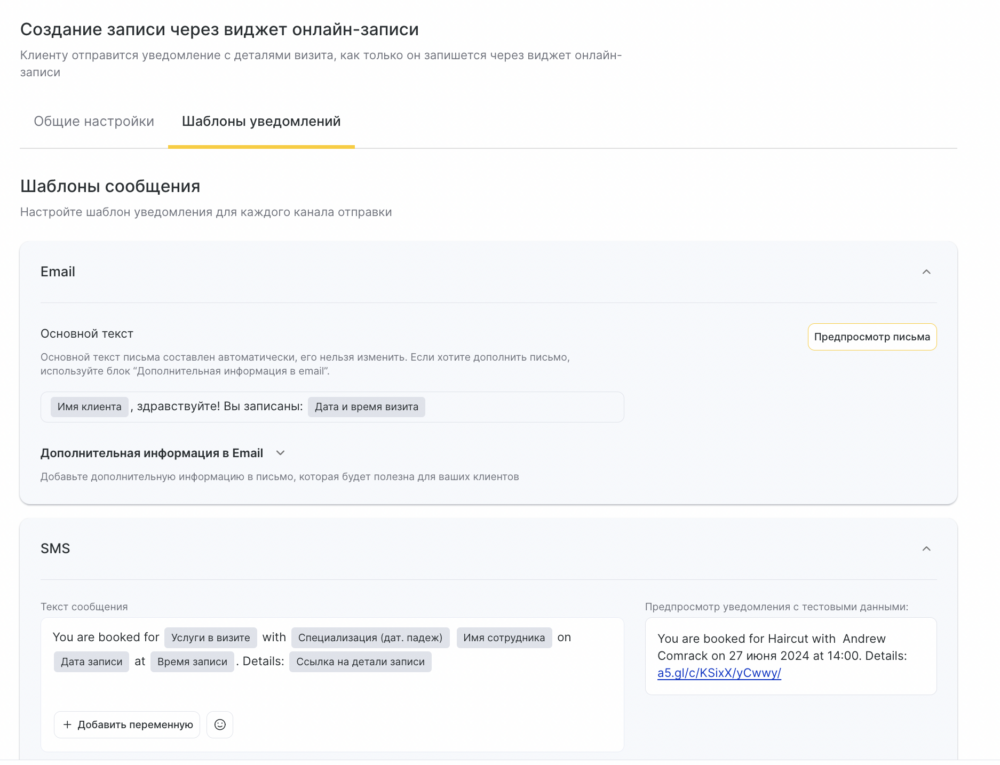The width and height of the screenshot is (1000, 765).
Task: Open the a5.gl preview link
Action: (719, 673)
